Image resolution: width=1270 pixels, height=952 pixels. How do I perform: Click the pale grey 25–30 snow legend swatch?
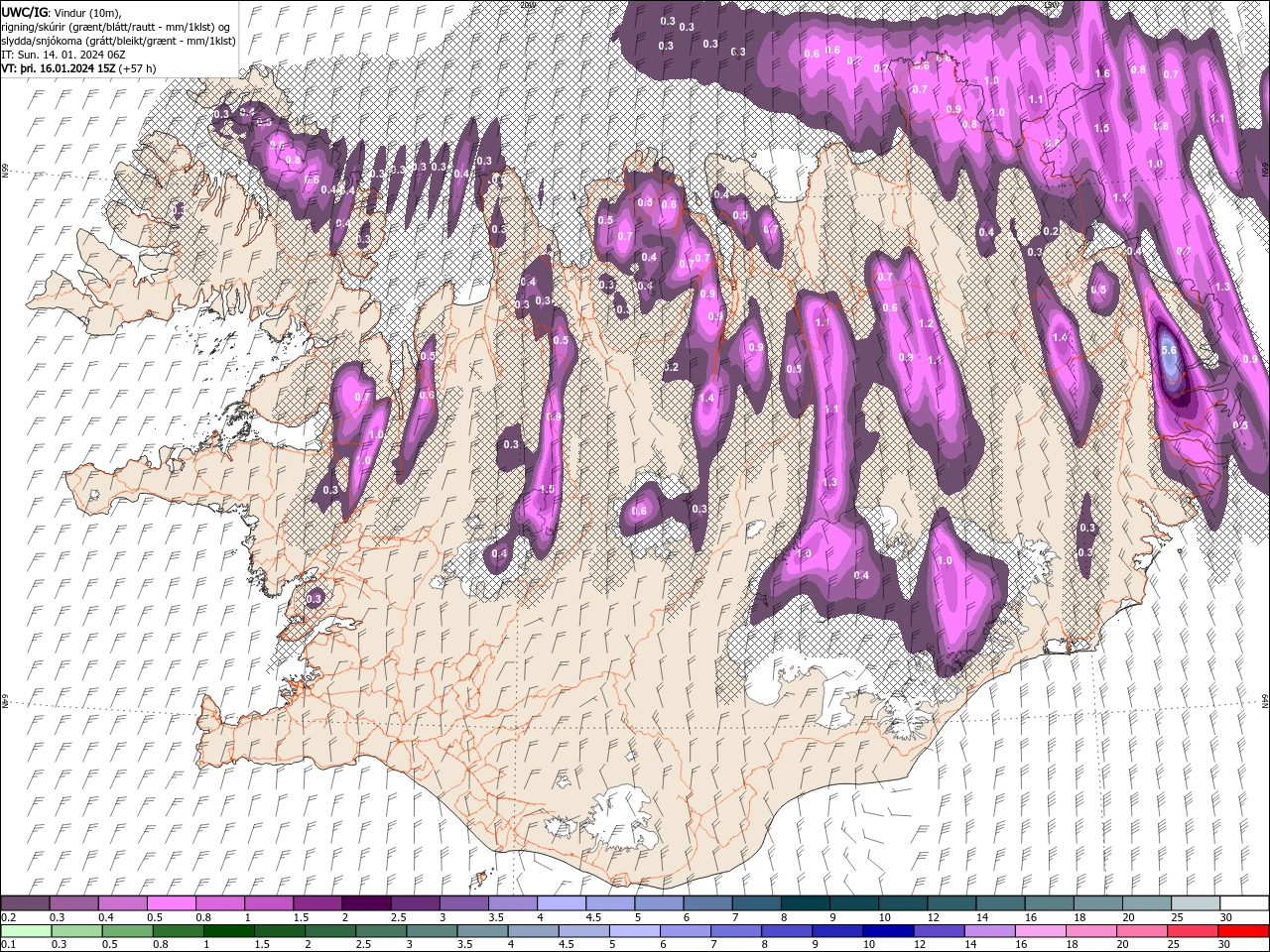click(1194, 903)
